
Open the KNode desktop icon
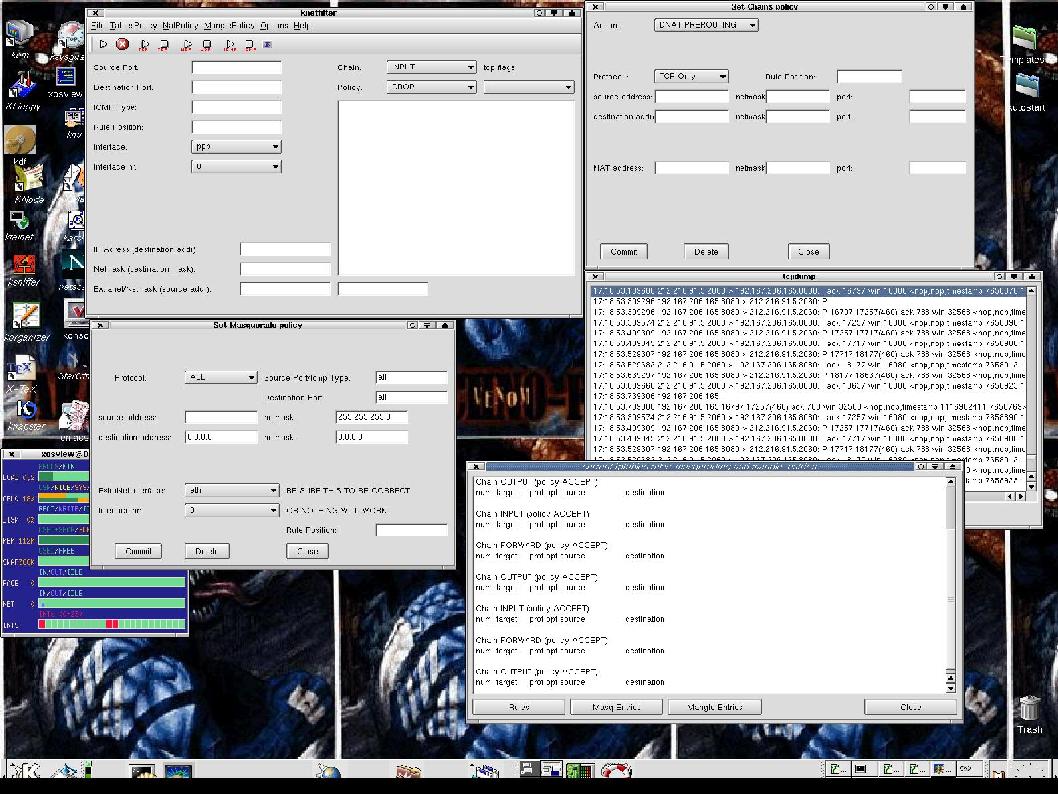28,183
